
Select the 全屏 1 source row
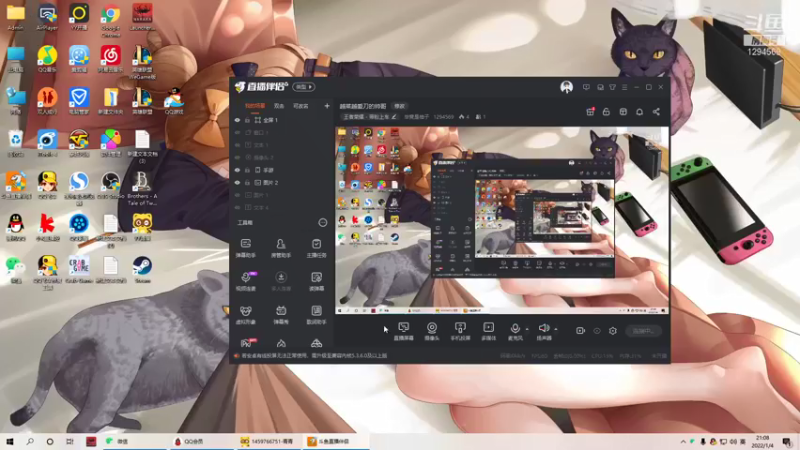(282, 120)
